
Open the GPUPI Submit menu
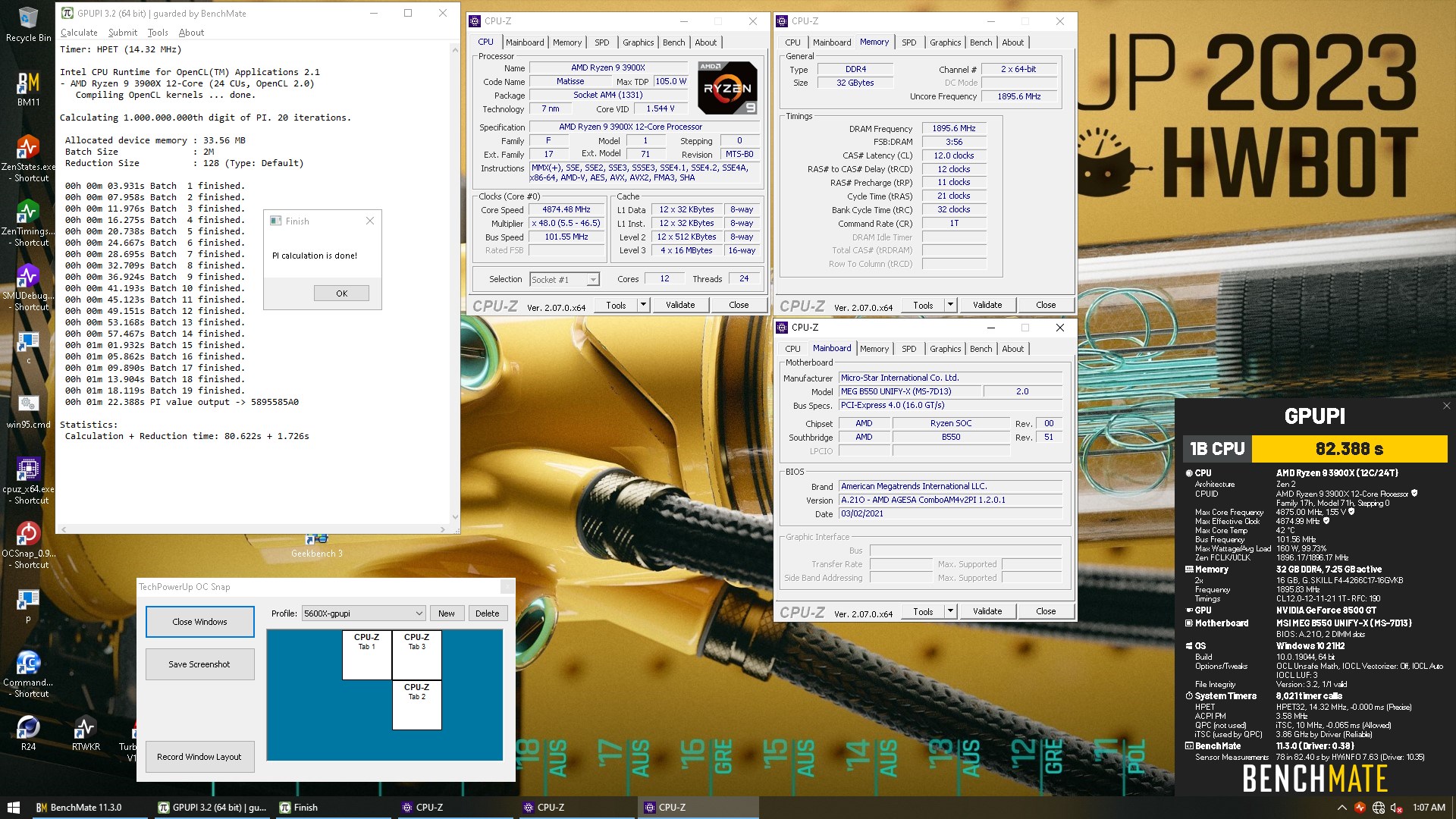pyautogui.click(x=123, y=33)
